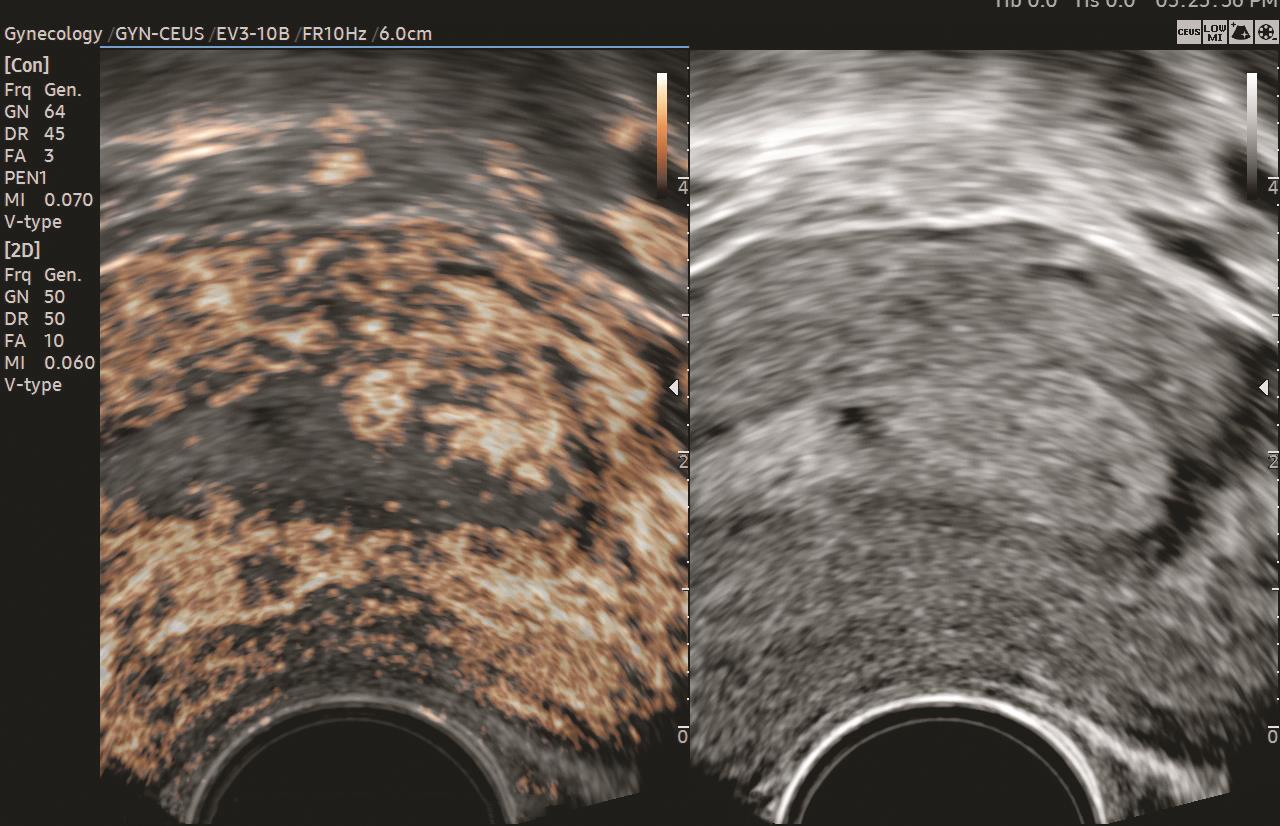Click the ultrasound sector image-enhance icon
The image size is (1280, 826).
pyautogui.click(x=1240, y=32)
